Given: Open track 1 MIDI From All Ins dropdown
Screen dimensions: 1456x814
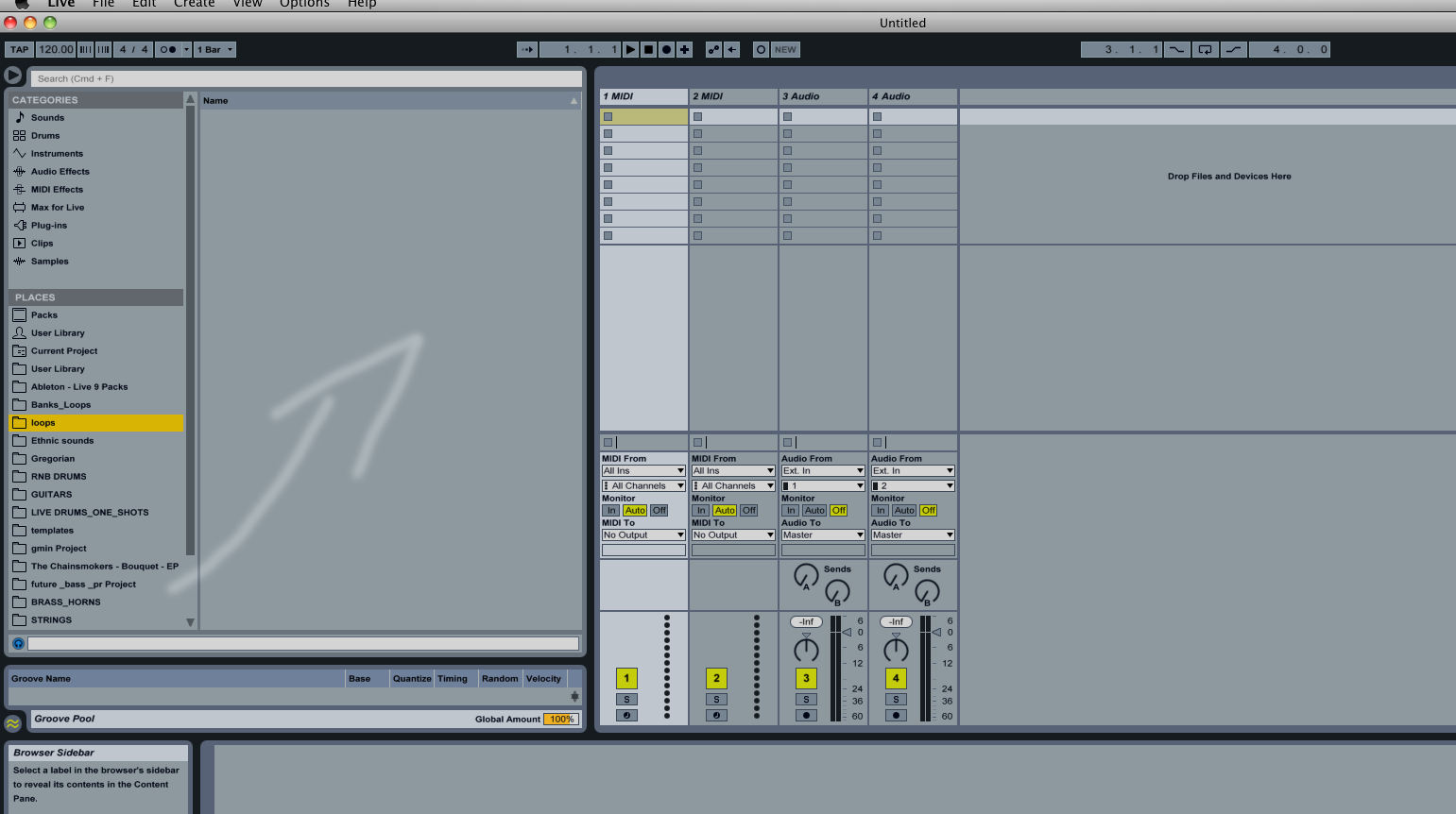Looking at the screenshot, I should coord(643,470).
